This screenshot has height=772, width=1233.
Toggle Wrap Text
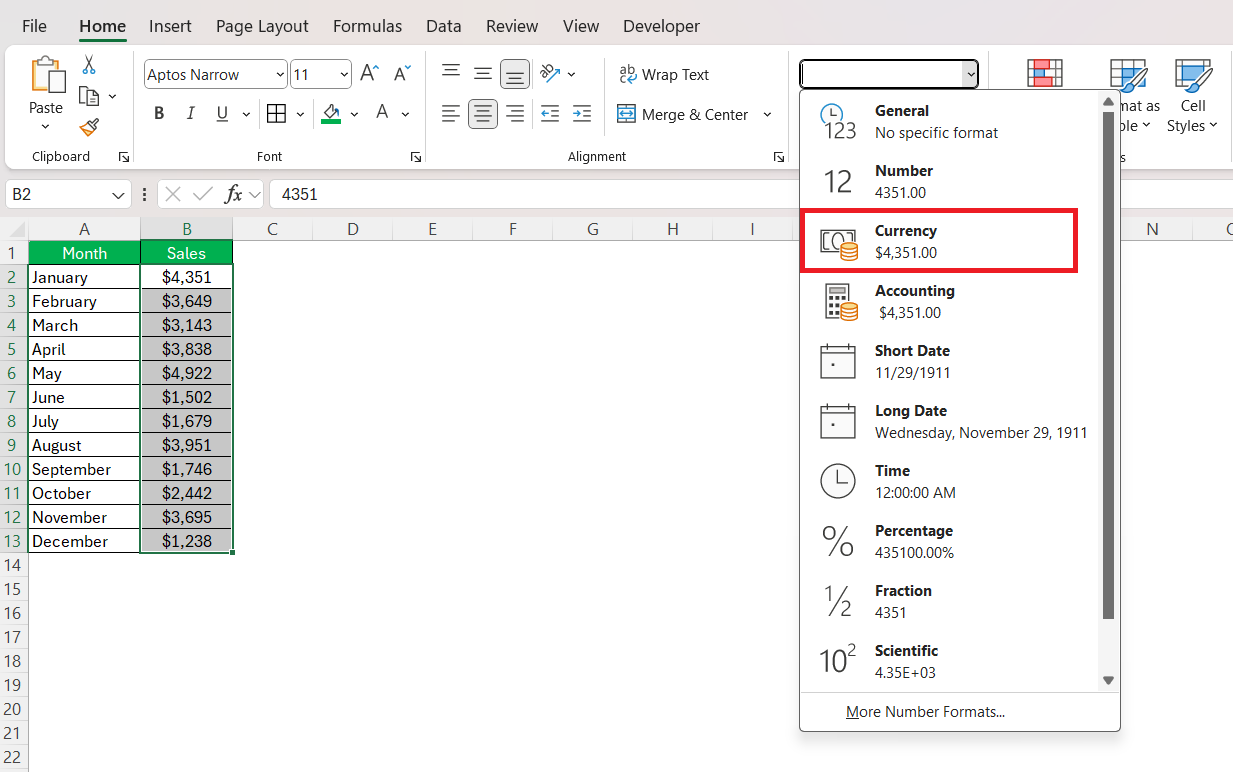664,74
